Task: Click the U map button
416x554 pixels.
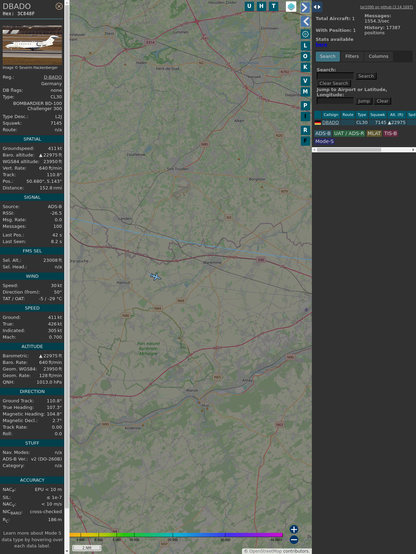Action: (250, 6)
